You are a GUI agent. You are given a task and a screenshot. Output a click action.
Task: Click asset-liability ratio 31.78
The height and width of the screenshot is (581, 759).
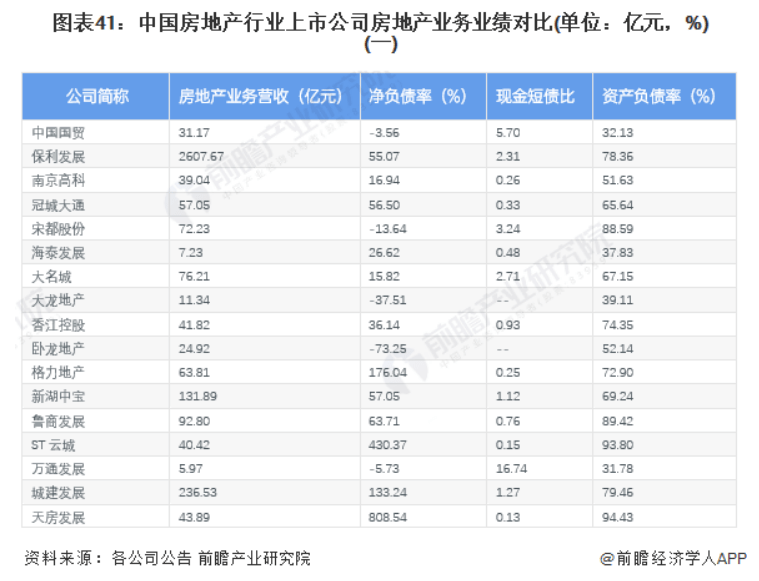point(618,469)
